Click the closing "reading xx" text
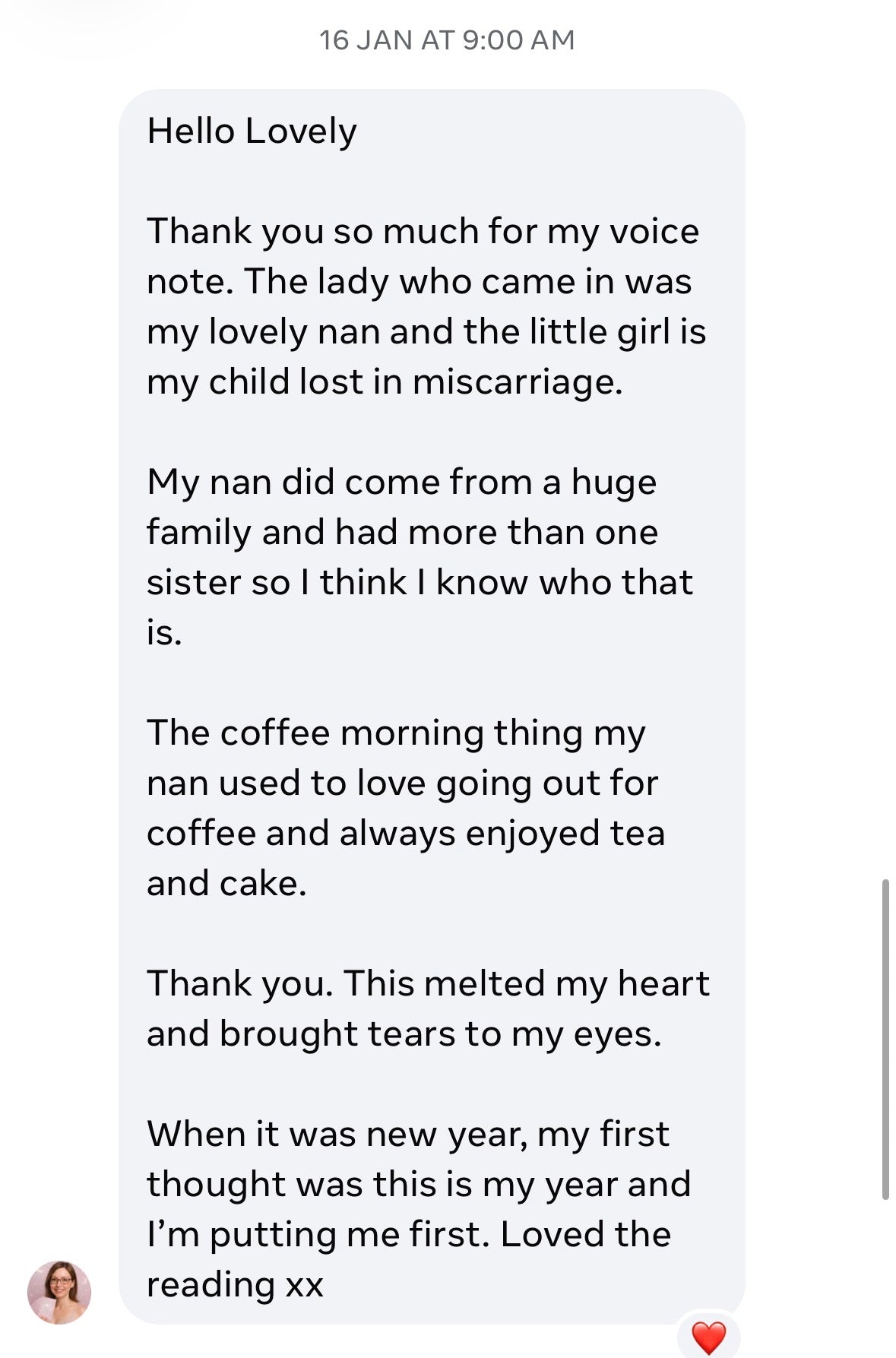The width and height of the screenshot is (896, 1358). pyautogui.click(x=235, y=1285)
